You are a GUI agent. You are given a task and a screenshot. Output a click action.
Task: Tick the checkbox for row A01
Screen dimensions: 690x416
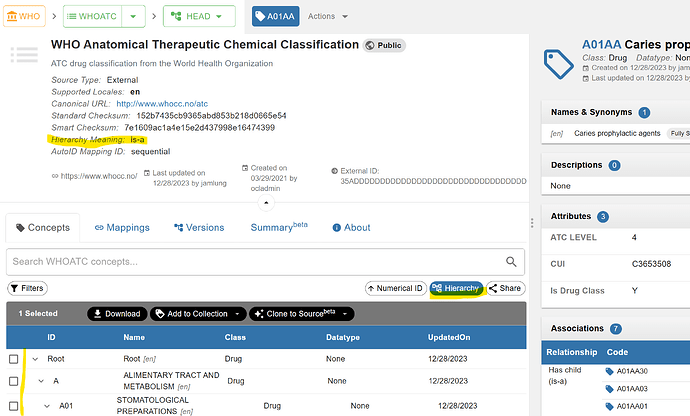[14, 406]
